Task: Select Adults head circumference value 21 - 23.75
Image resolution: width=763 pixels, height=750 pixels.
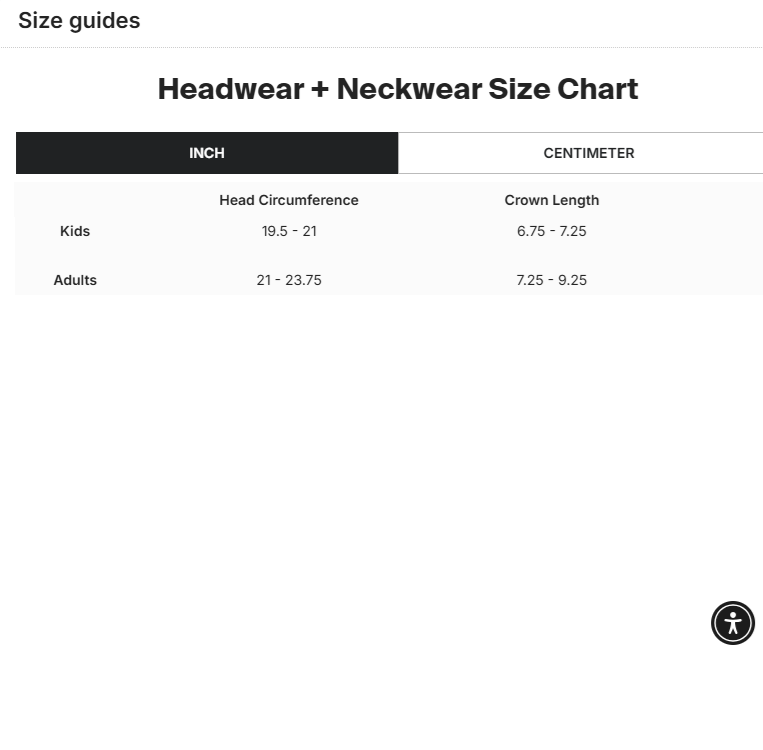Action: (x=289, y=280)
